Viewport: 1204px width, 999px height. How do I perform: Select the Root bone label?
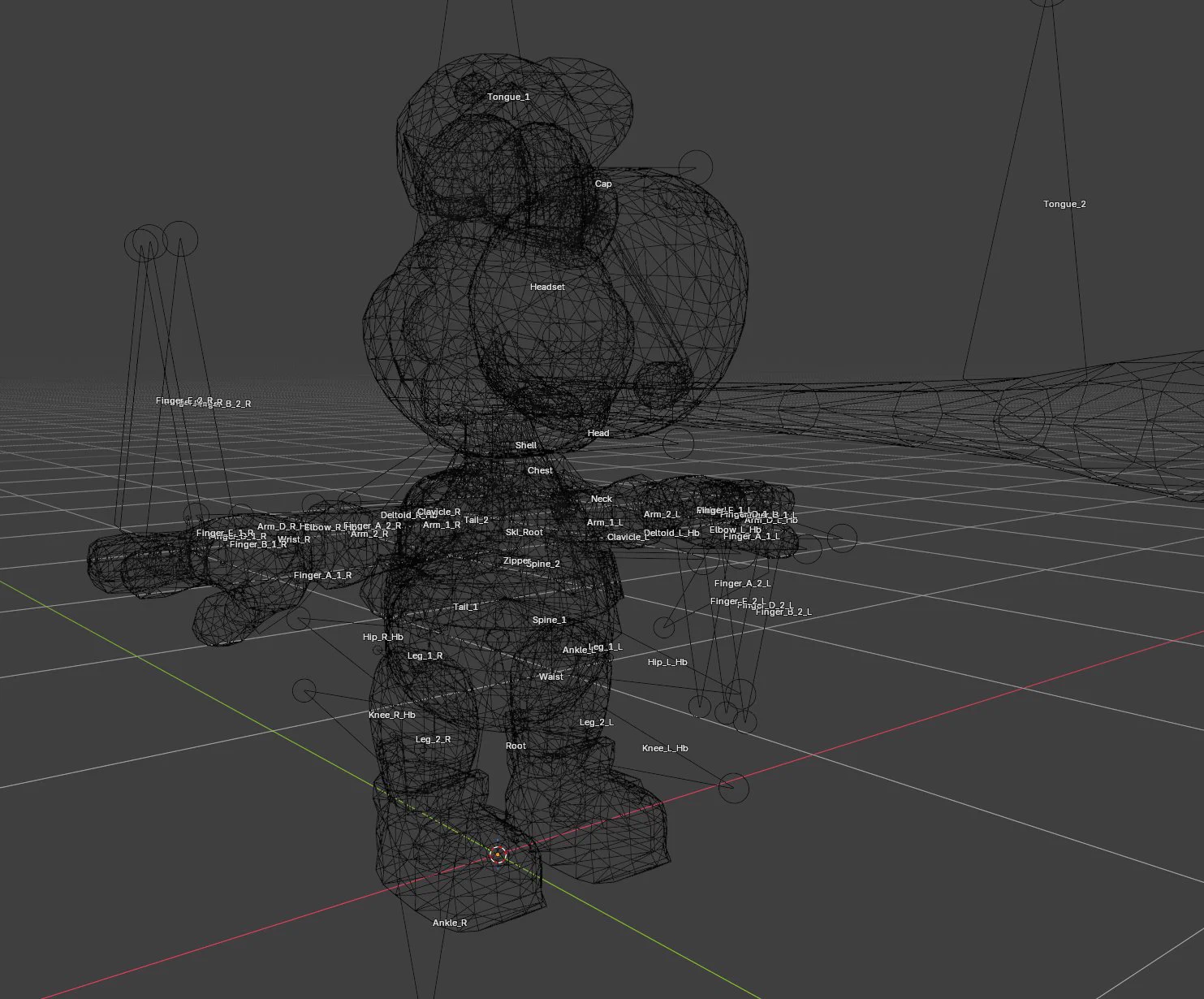click(x=516, y=746)
